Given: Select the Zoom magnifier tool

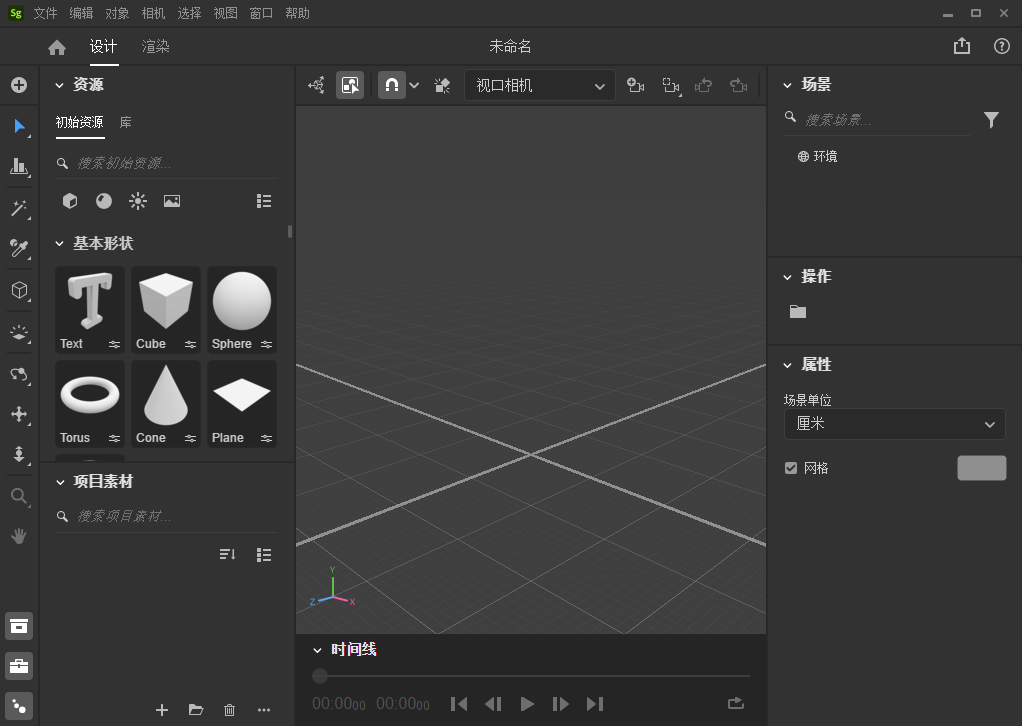Looking at the screenshot, I should tap(19, 497).
